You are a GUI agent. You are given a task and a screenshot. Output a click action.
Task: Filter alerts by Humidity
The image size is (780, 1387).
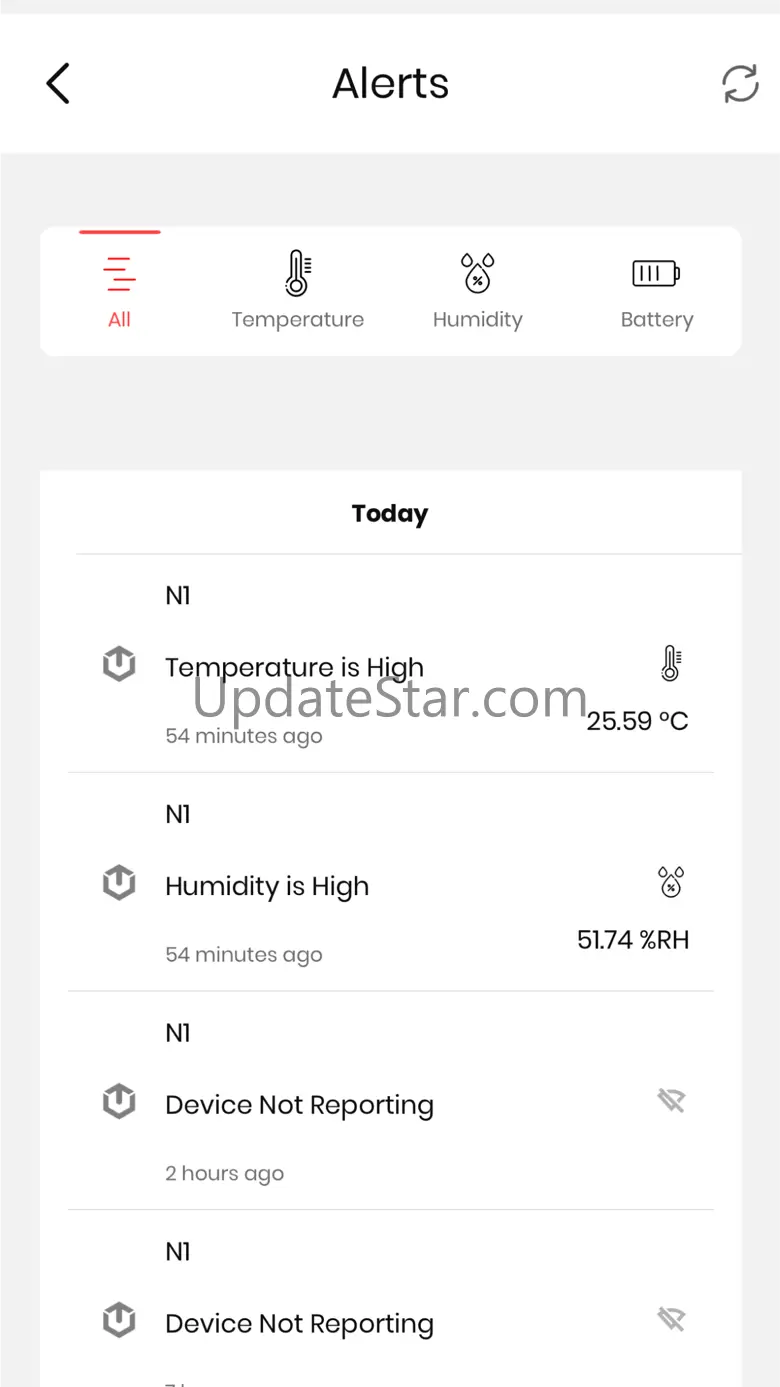(x=477, y=291)
